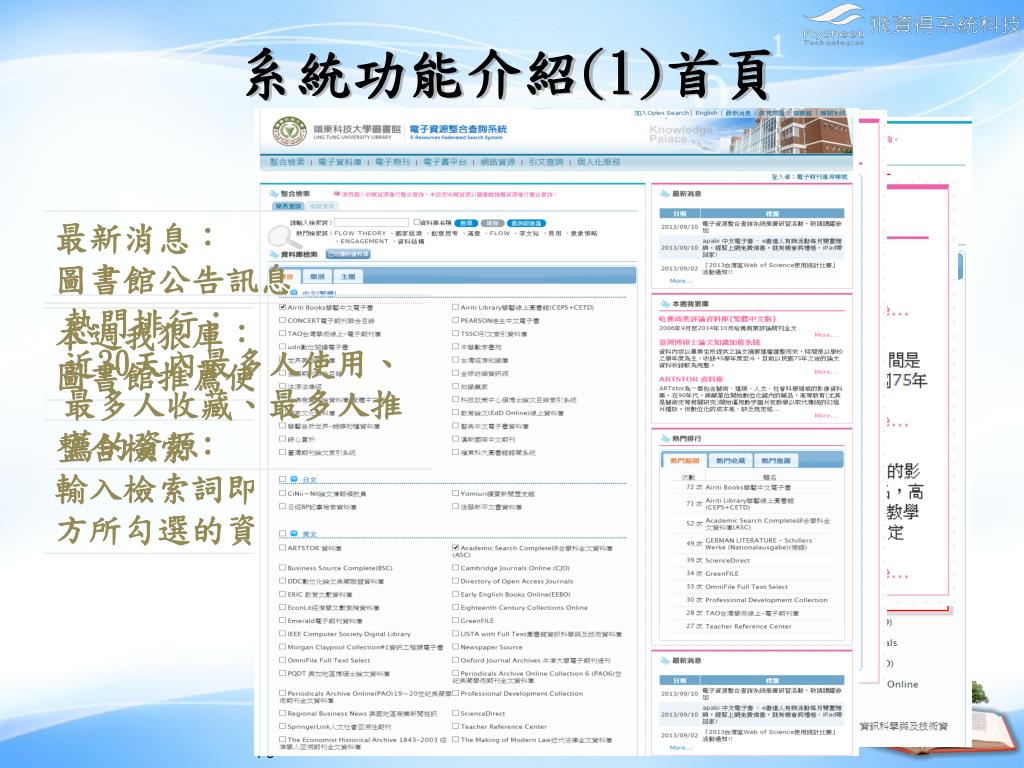Viewport: 1024px width, 768px height.
Task: Click the bird icon beside 熱門排行
Action: pyautogui.click(x=665, y=439)
